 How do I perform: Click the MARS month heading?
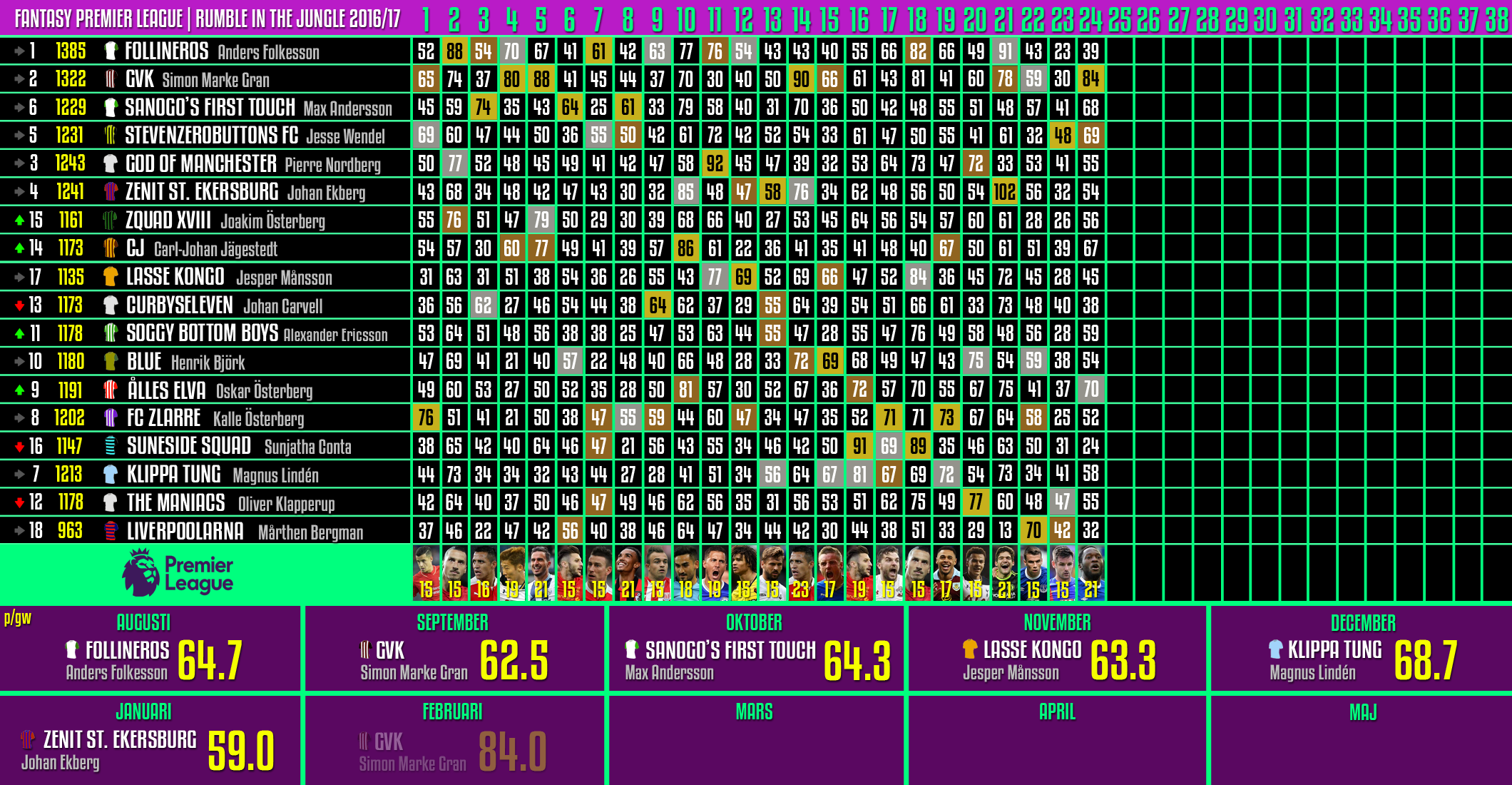tap(754, 711)
